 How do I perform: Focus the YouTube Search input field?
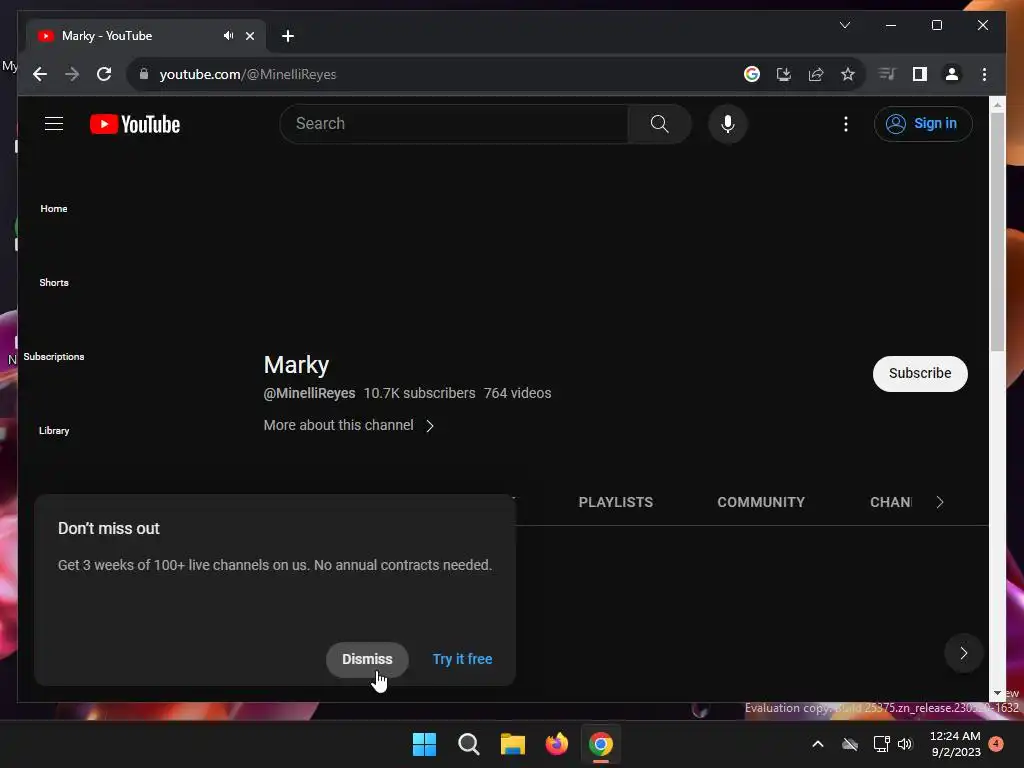point(455,123)
